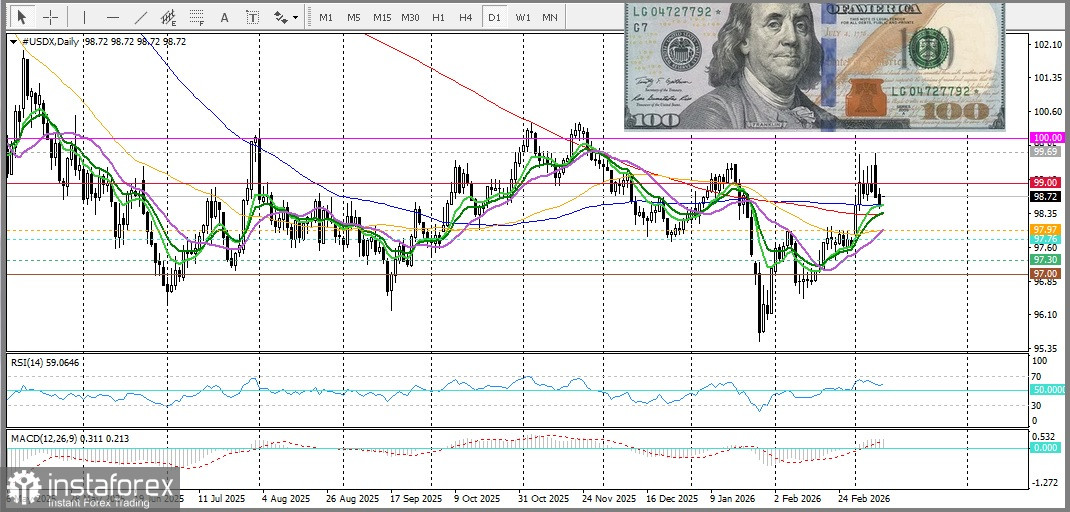
Task: Click the M15 timeframe button
Action: pyautogui.click(x=382, y=17)
